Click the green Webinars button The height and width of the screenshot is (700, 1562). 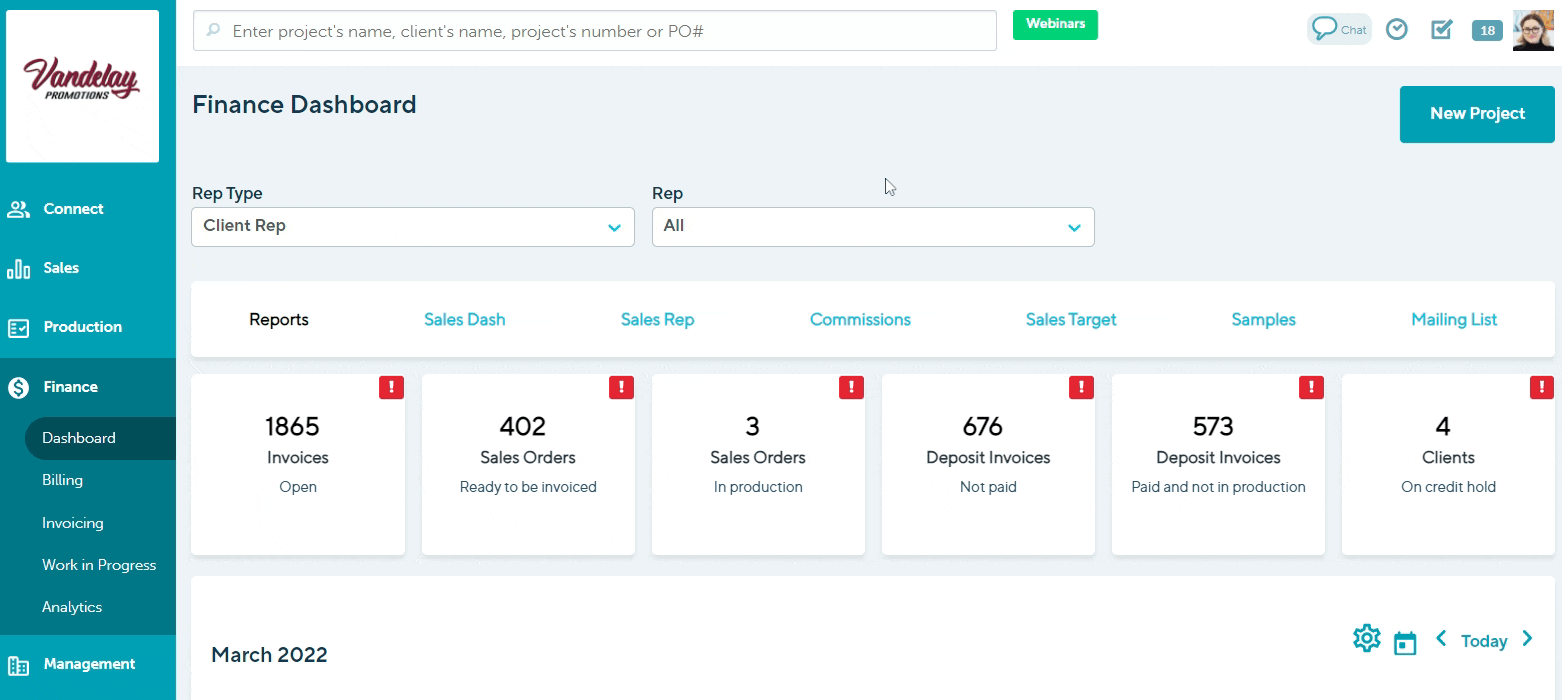click(x=1055, y=24)
